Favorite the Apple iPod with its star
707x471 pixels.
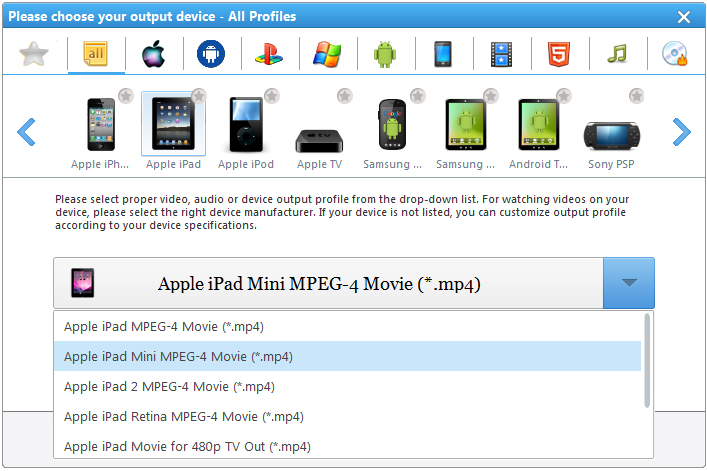coord(272,96)
